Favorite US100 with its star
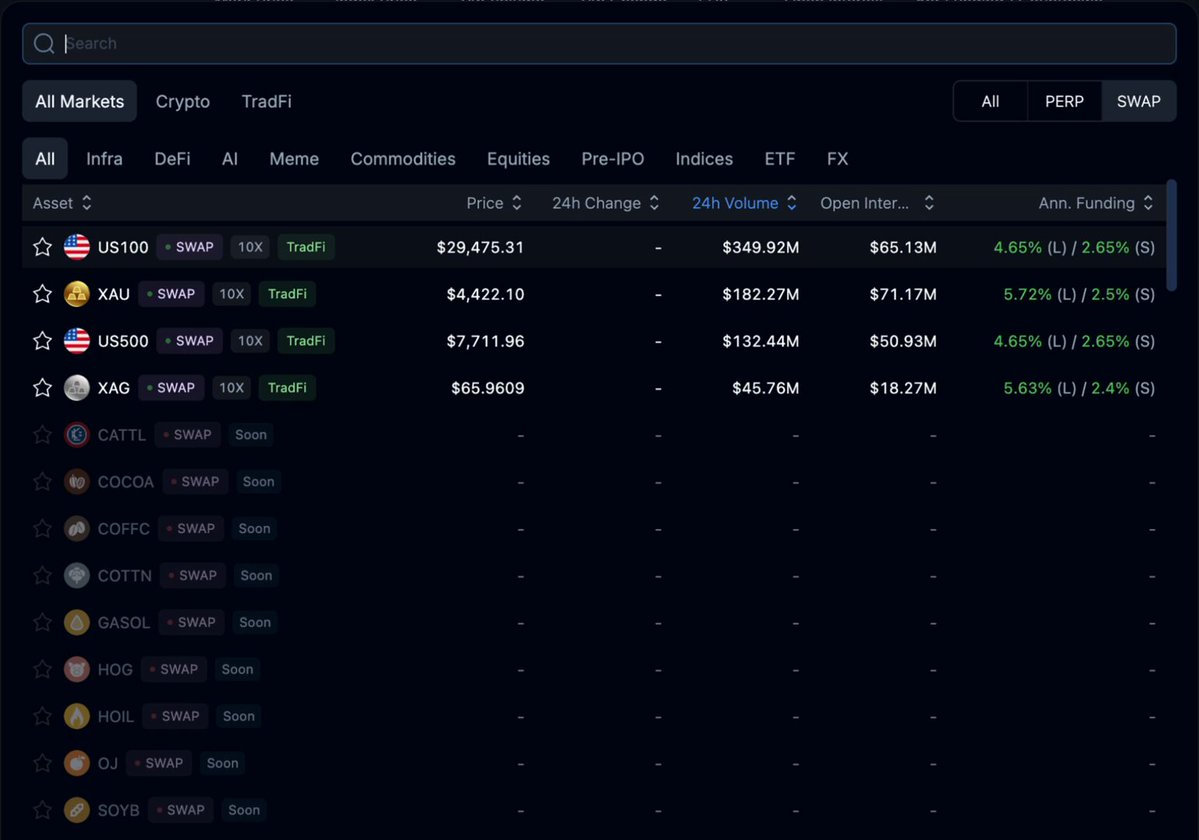 [x=43, y=247]
